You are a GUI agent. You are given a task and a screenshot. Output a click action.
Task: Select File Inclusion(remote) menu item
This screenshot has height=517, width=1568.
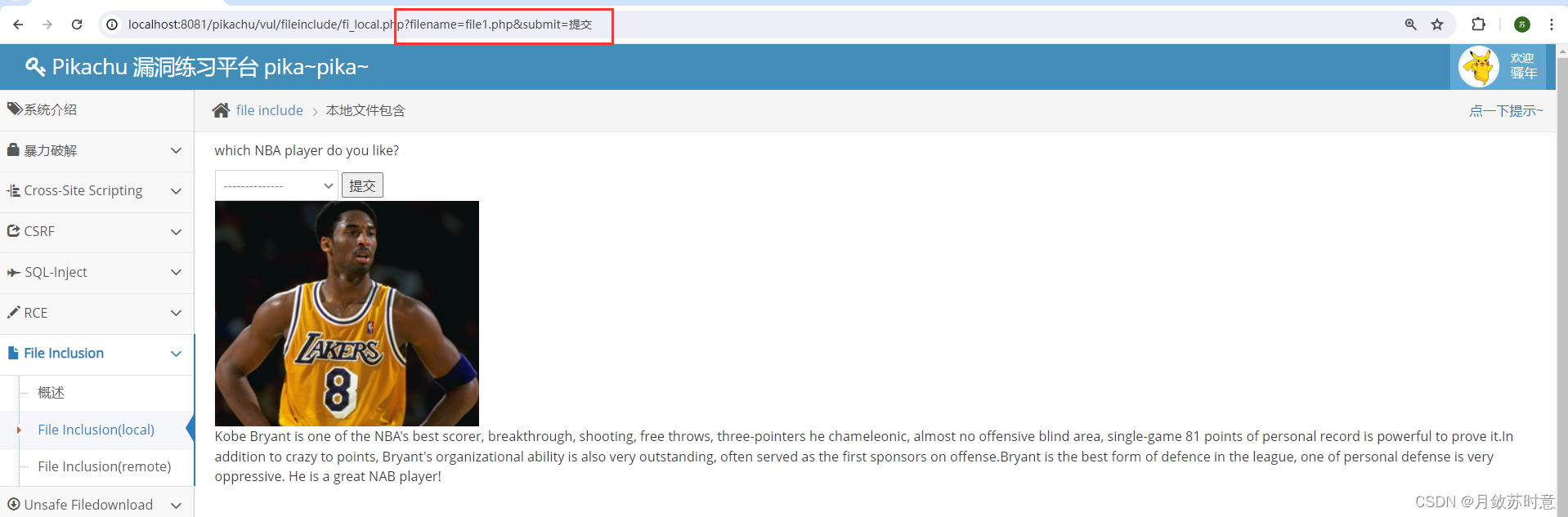pos(105,466)
